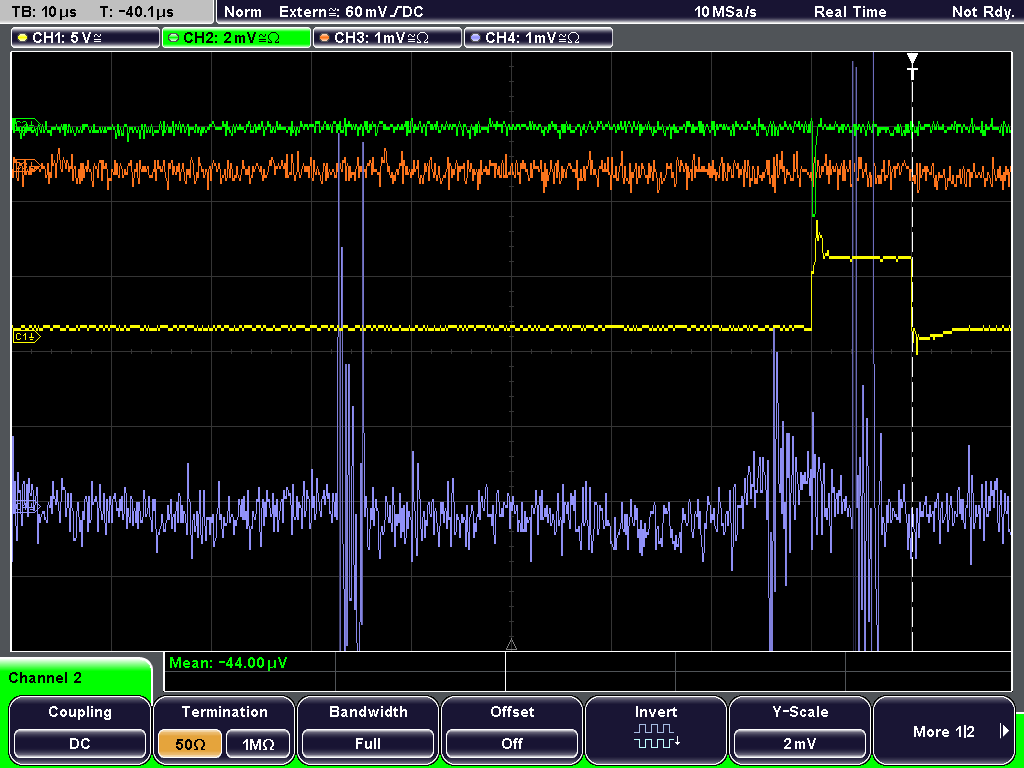Click the orange CH3 color dot

pos(325,38)
